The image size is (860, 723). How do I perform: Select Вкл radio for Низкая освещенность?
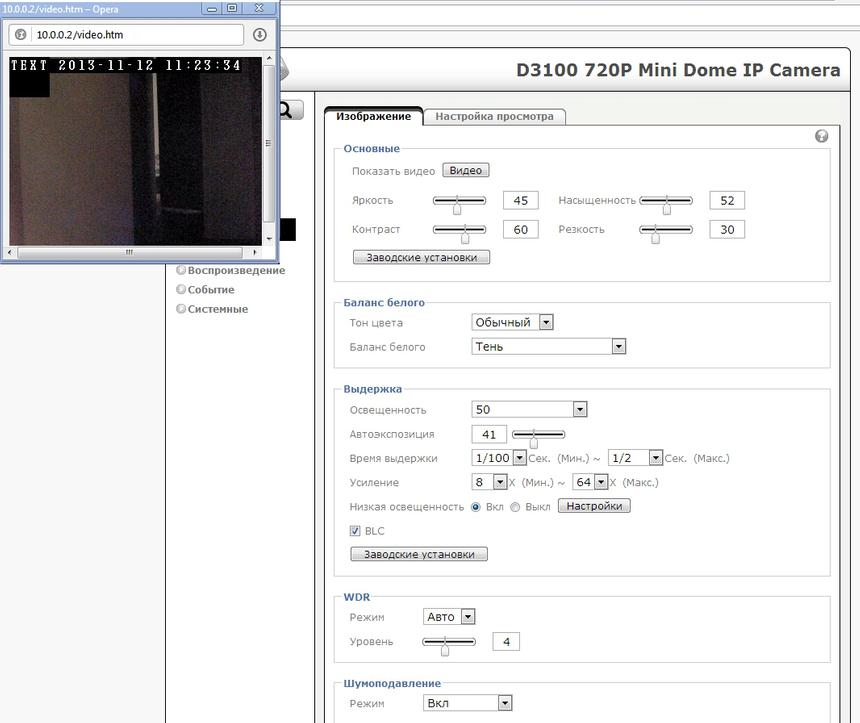click(x=476, y=507)
